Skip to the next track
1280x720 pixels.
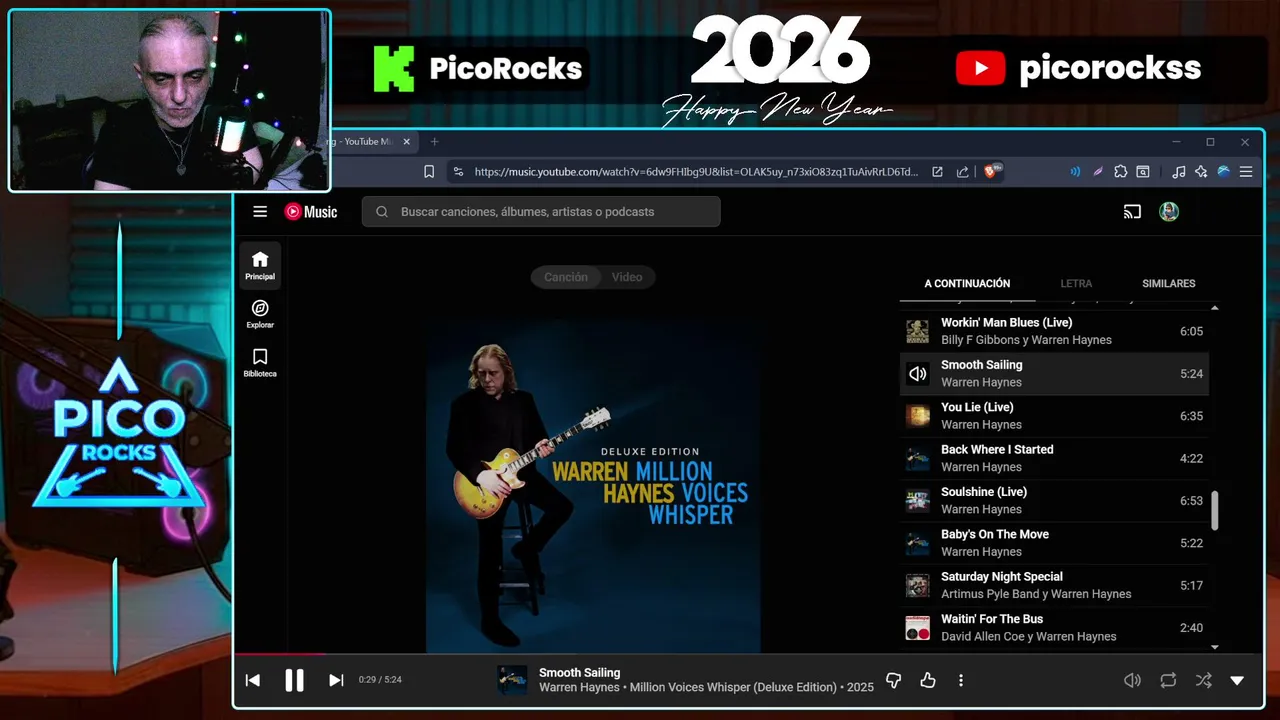[x=336, y=680]
